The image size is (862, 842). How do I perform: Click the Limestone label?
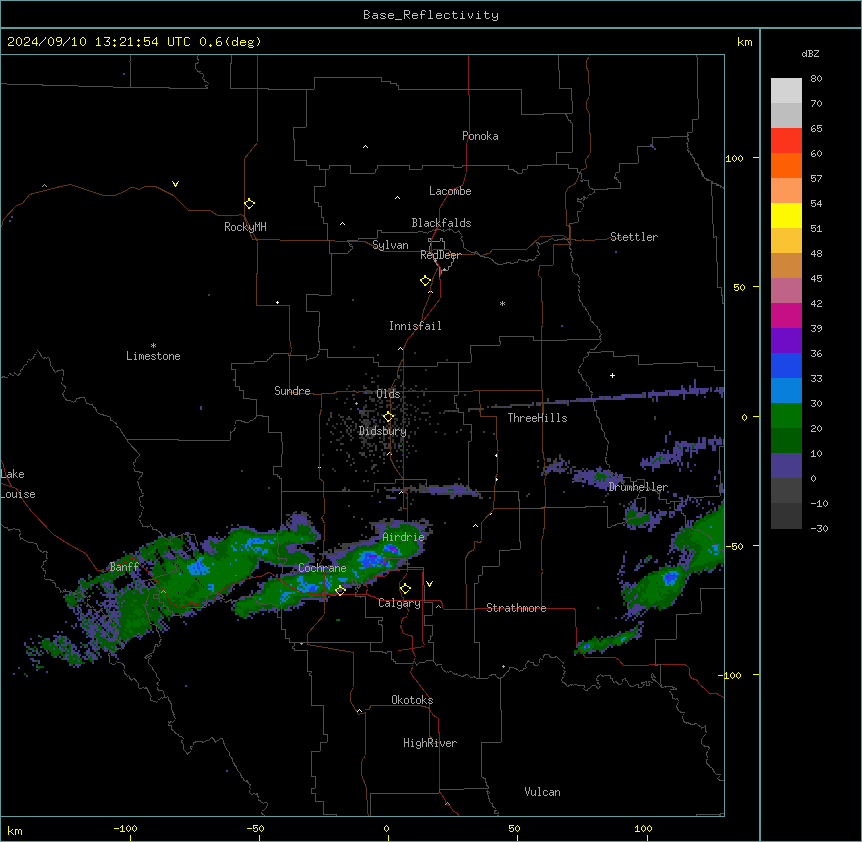pos(153,356)
